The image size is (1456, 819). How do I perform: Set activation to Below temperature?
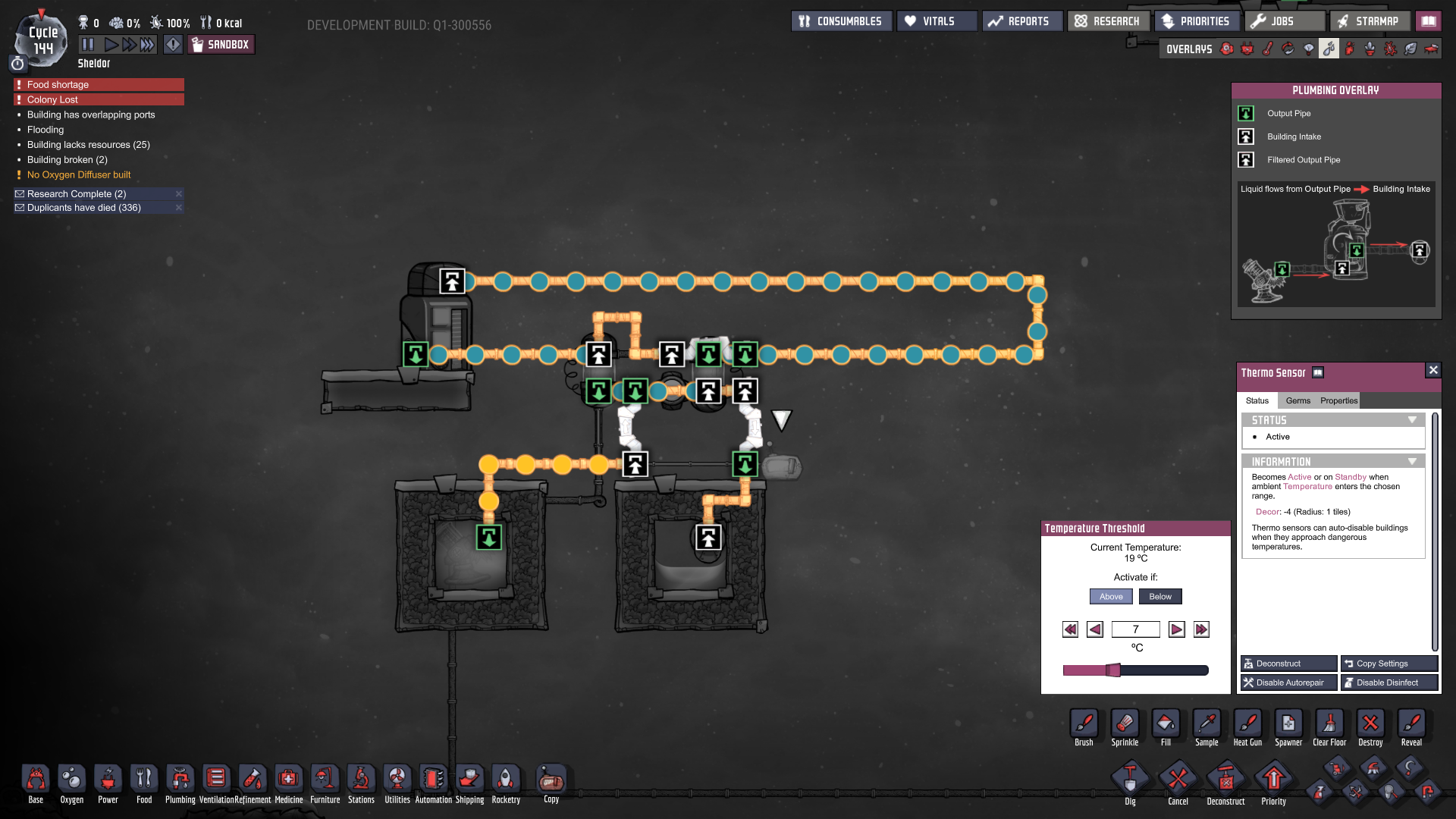1160,597
